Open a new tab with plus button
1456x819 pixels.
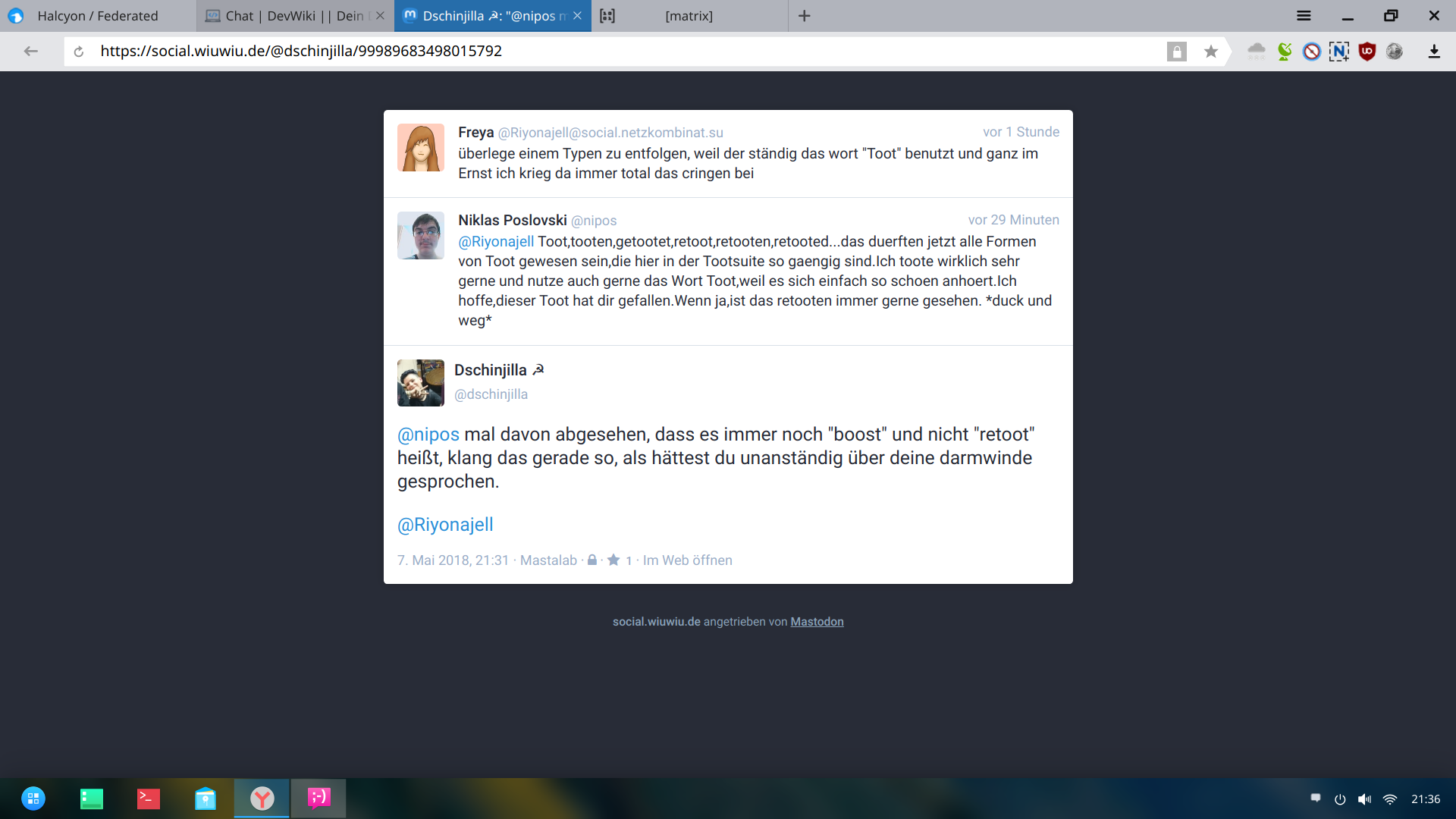(805, 16)
